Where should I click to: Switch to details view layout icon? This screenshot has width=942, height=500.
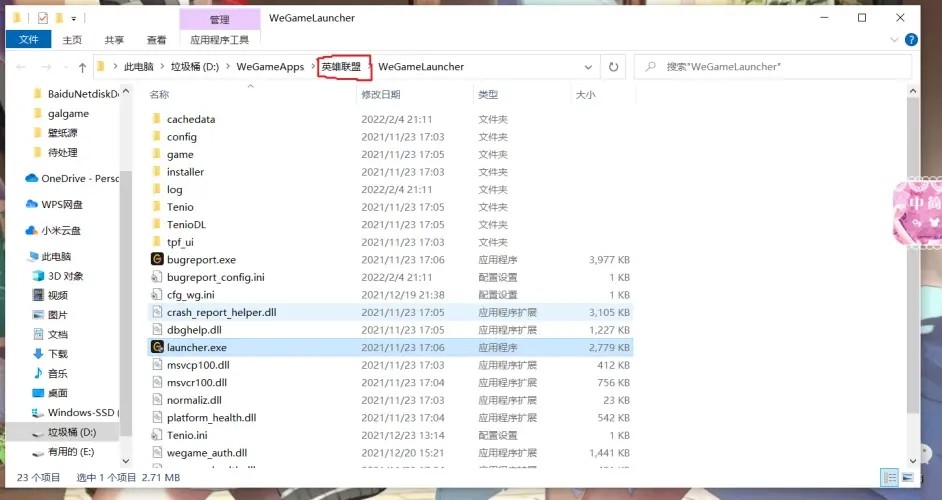click(889, 477)
